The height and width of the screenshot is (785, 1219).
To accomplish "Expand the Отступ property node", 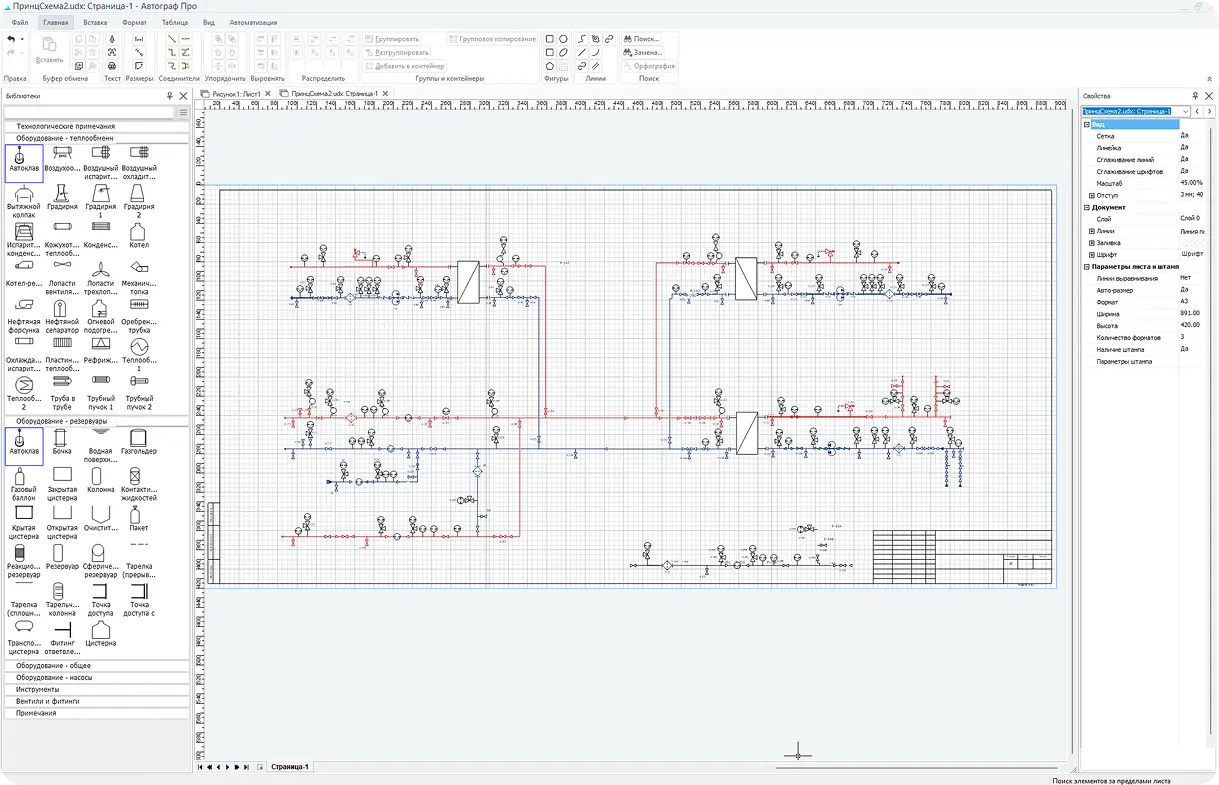I will (x=1092, y=195).
